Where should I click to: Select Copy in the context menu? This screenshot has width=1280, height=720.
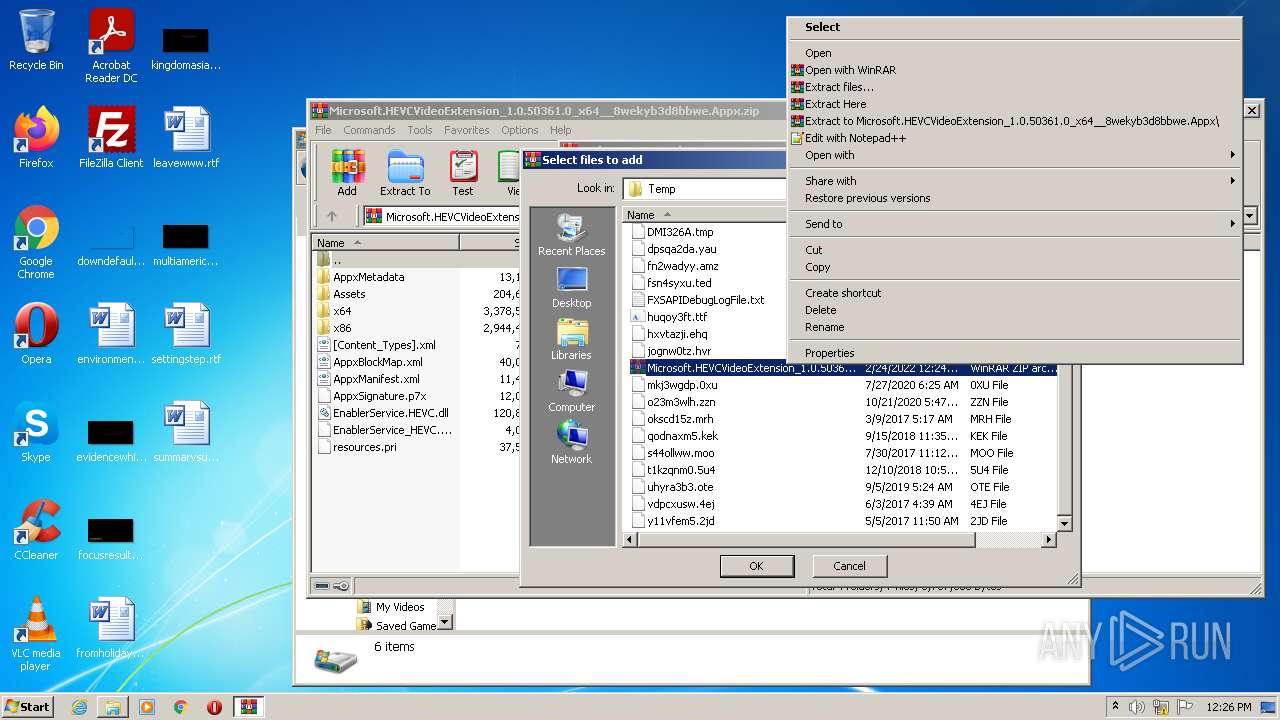[x=1014, y=267]
